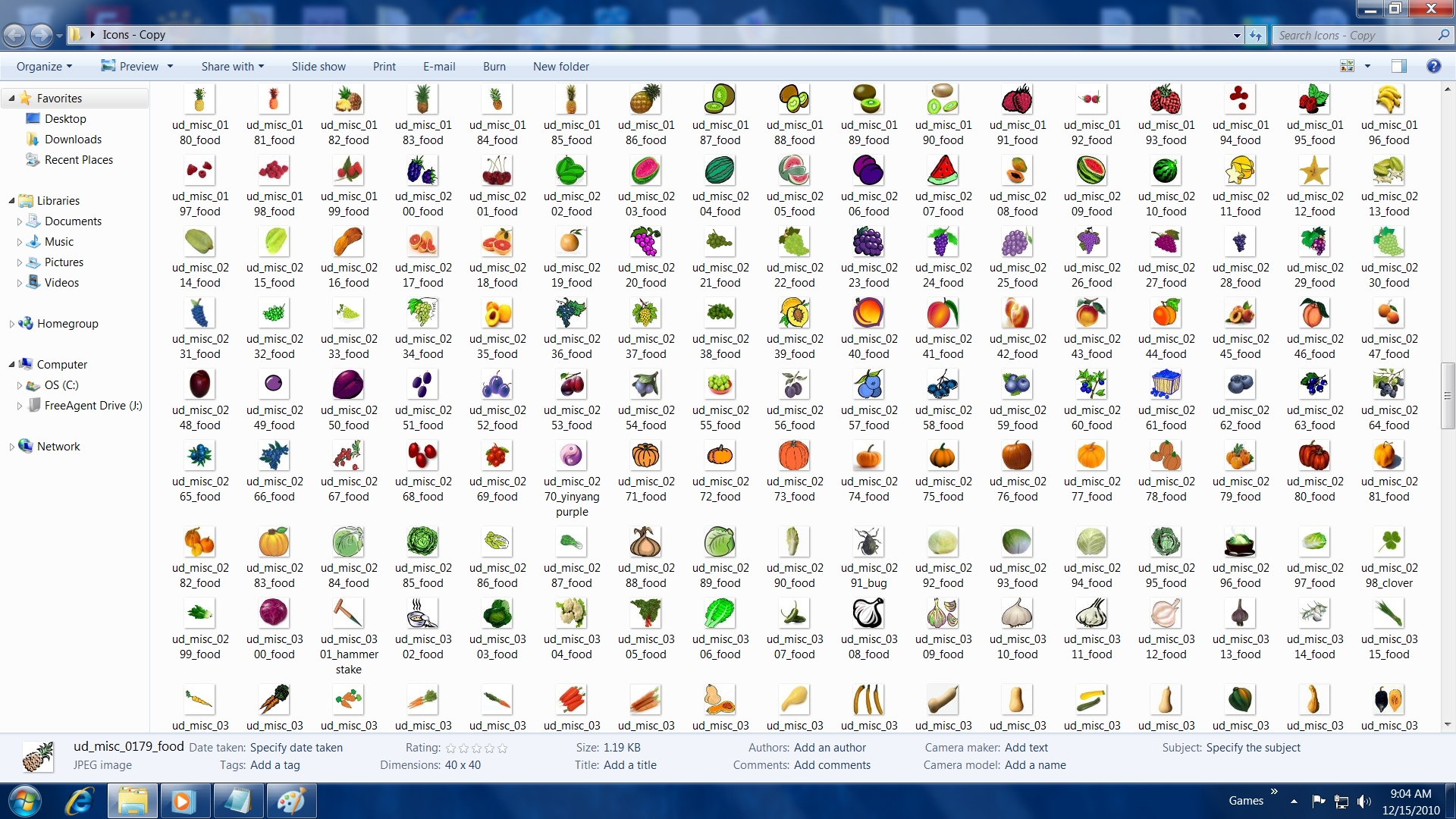Click Burn in the toolbar

tap(494, 67)
